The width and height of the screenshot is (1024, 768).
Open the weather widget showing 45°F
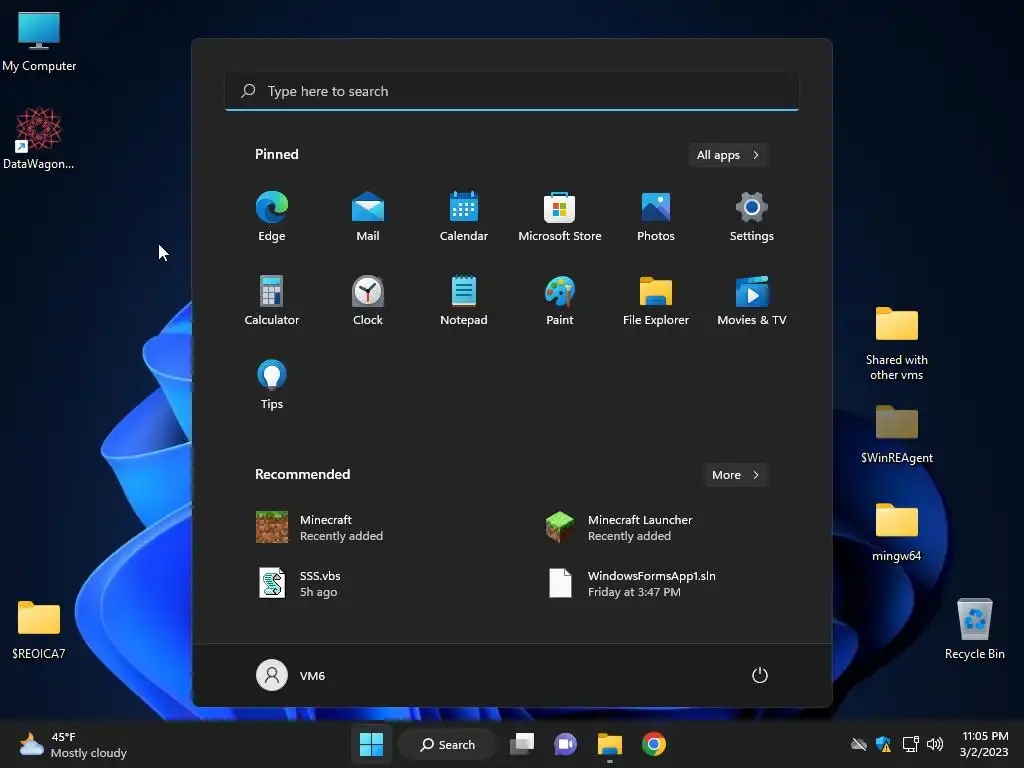(73, 744)
